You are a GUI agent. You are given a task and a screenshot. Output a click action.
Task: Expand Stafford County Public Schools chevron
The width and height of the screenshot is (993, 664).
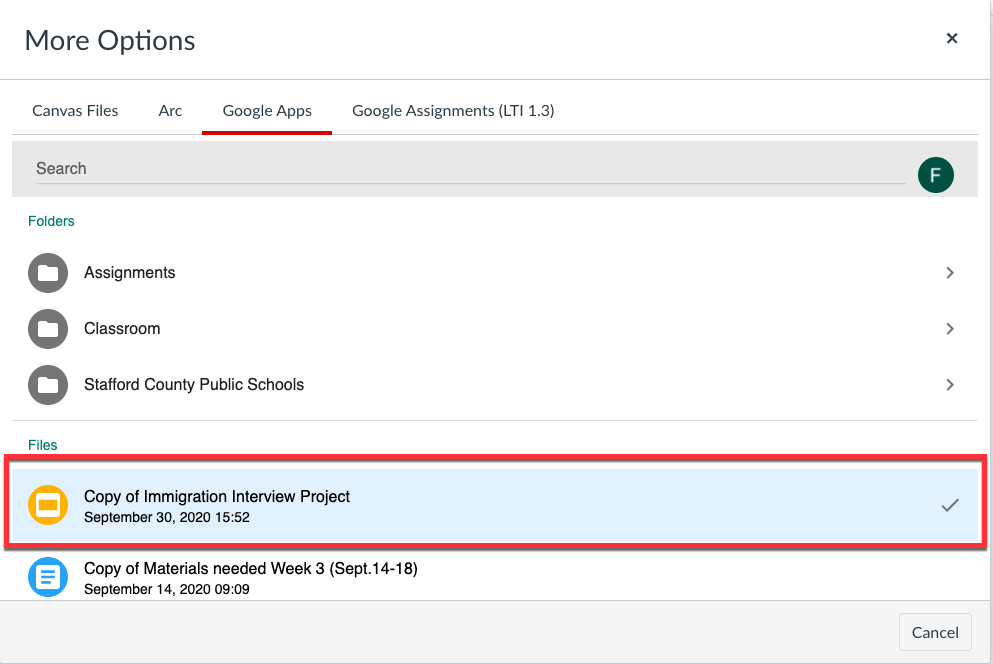coord(949,385)
